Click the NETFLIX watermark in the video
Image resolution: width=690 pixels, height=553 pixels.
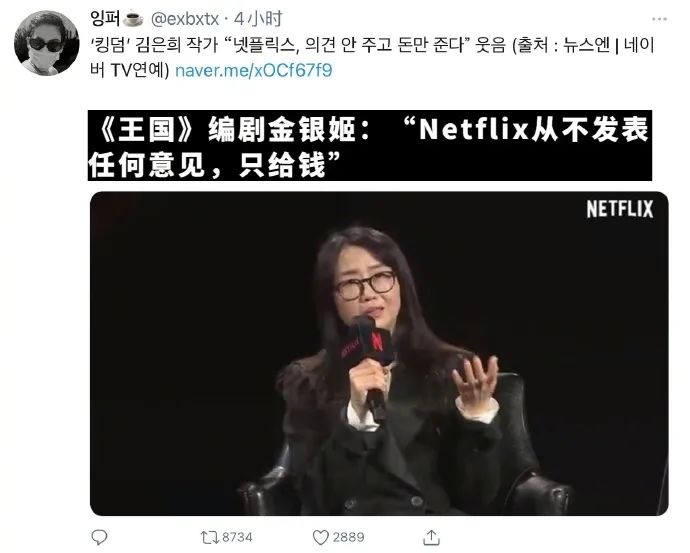(619, 209)
